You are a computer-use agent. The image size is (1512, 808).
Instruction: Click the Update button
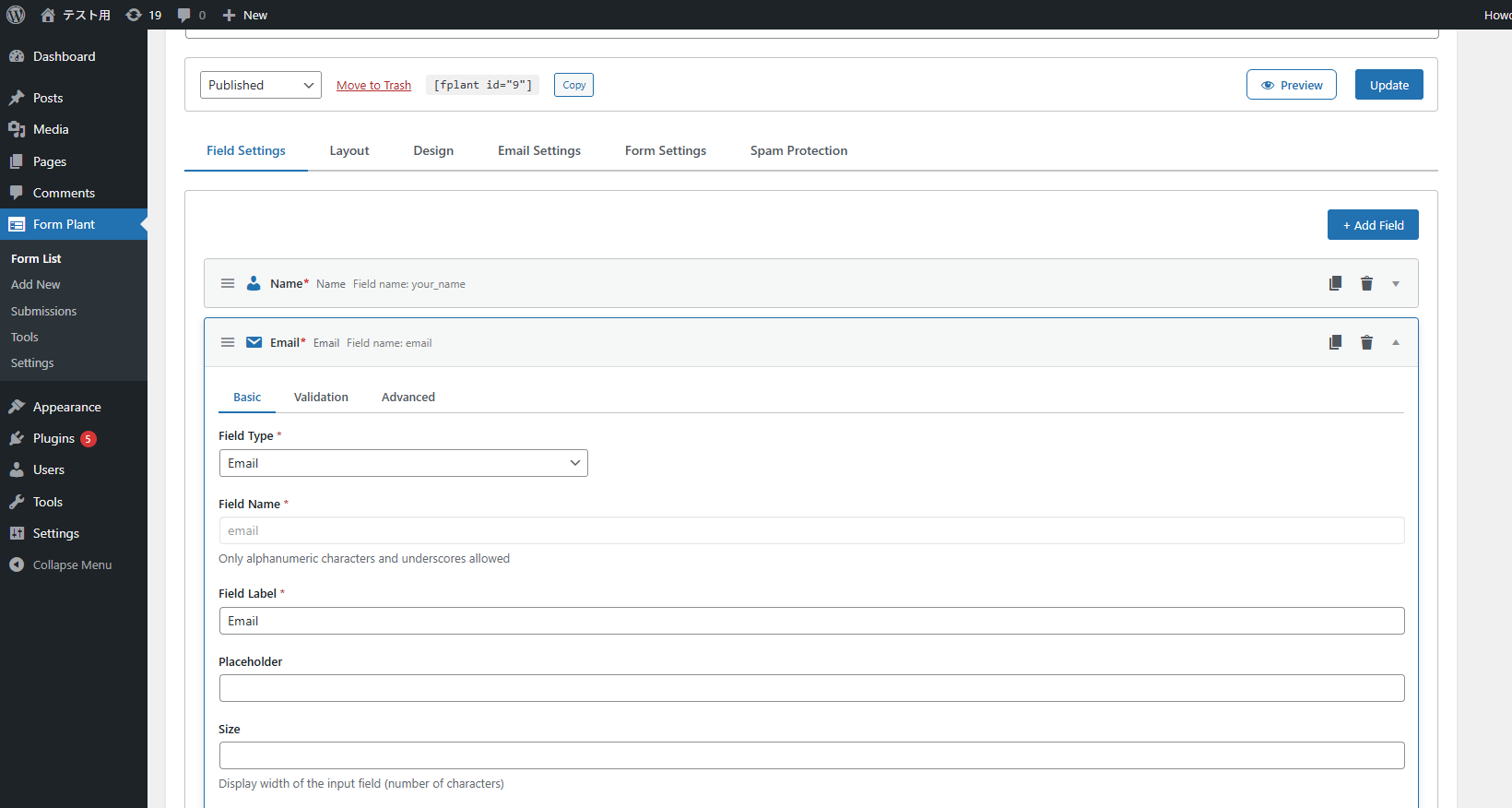[x=1388, y=85]
